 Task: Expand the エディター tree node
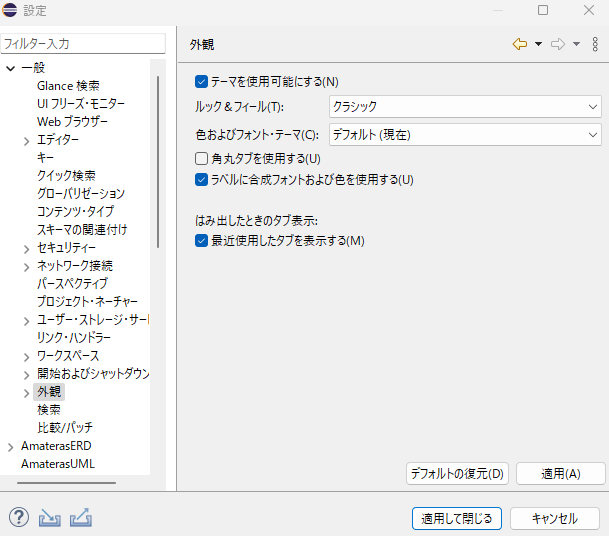(26, 141)
